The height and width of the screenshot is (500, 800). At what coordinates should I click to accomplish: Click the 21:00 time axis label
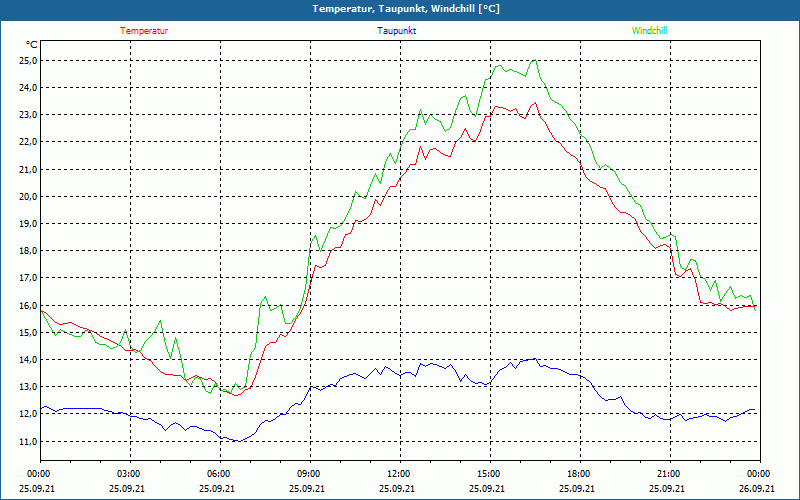coord(669,474)
